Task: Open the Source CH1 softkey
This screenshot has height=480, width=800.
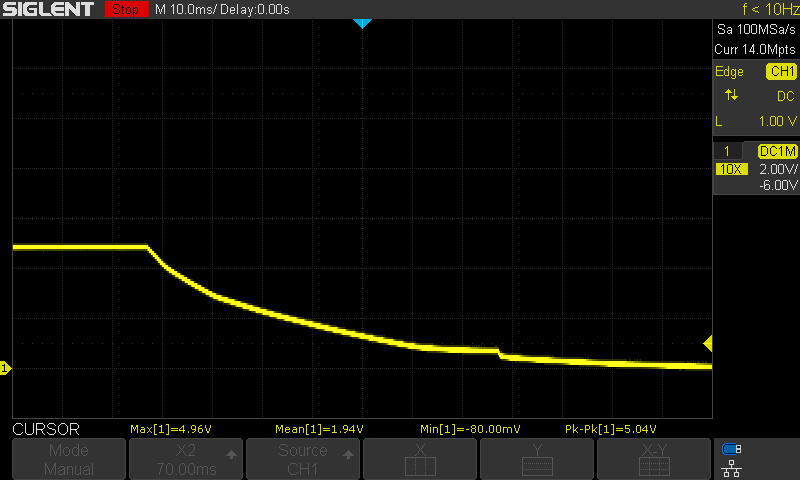Action: point(303,459)
